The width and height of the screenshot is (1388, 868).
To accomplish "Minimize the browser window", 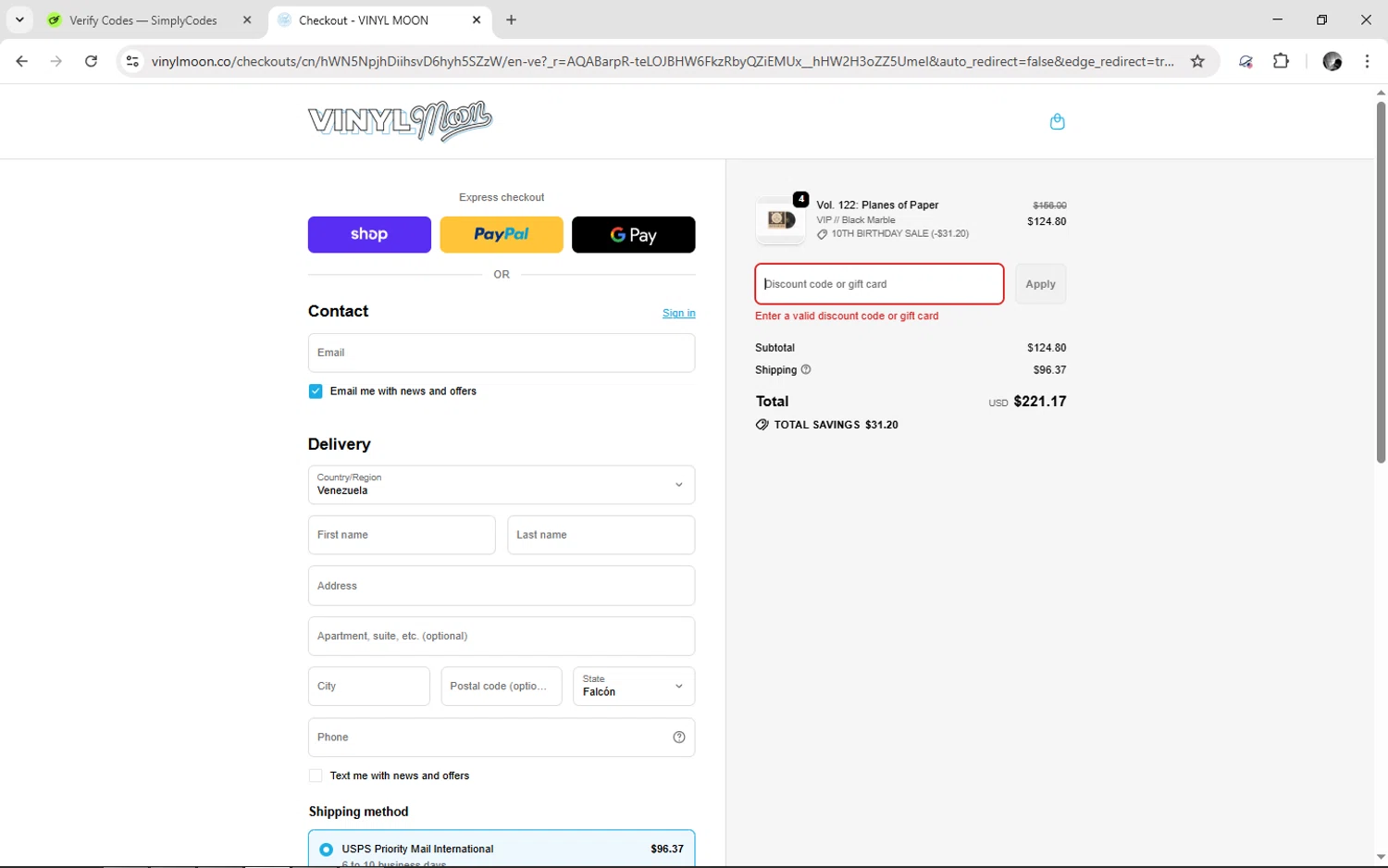I will click(1277, 19).
